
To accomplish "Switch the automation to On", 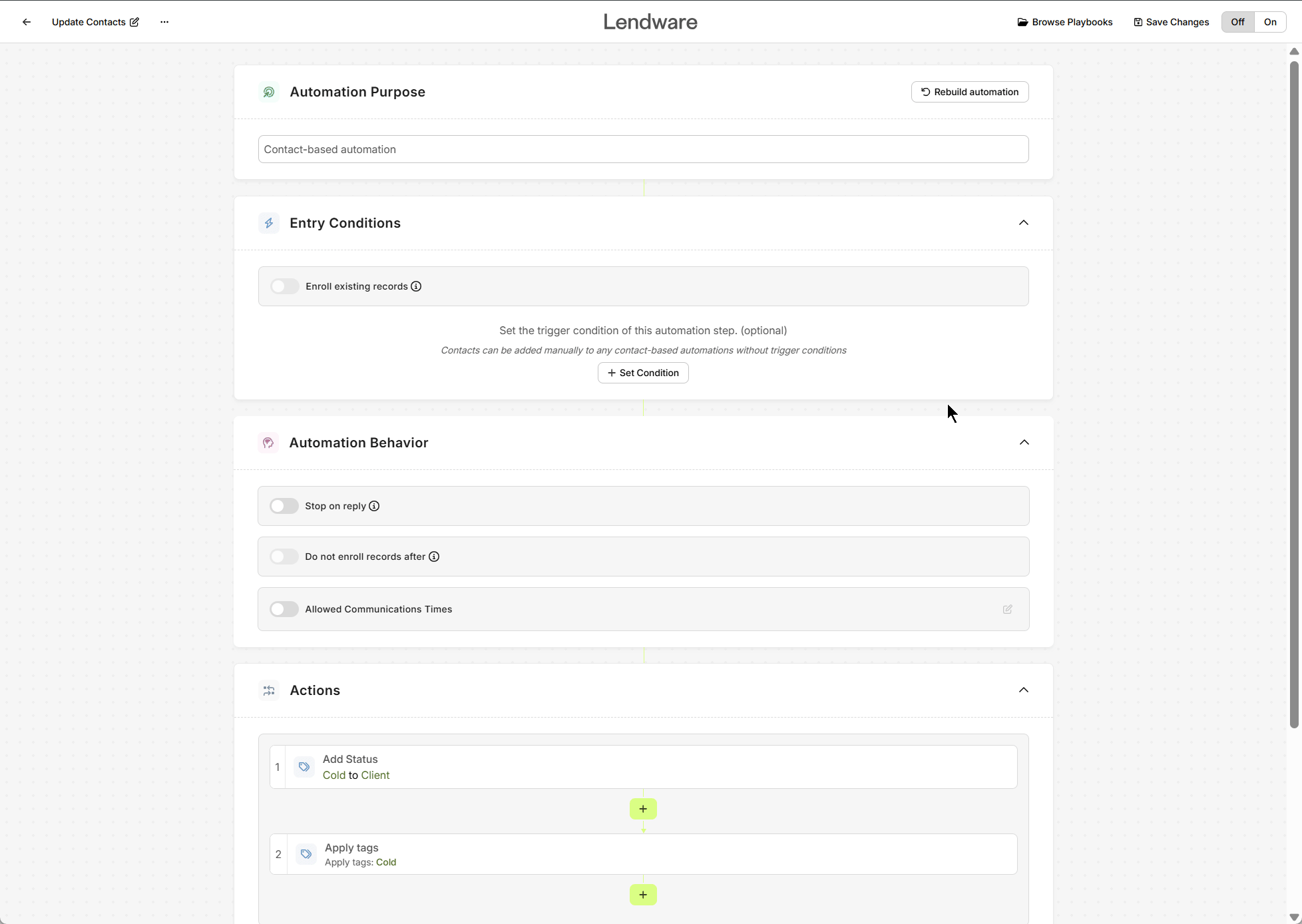I will tap(1269, 21).
